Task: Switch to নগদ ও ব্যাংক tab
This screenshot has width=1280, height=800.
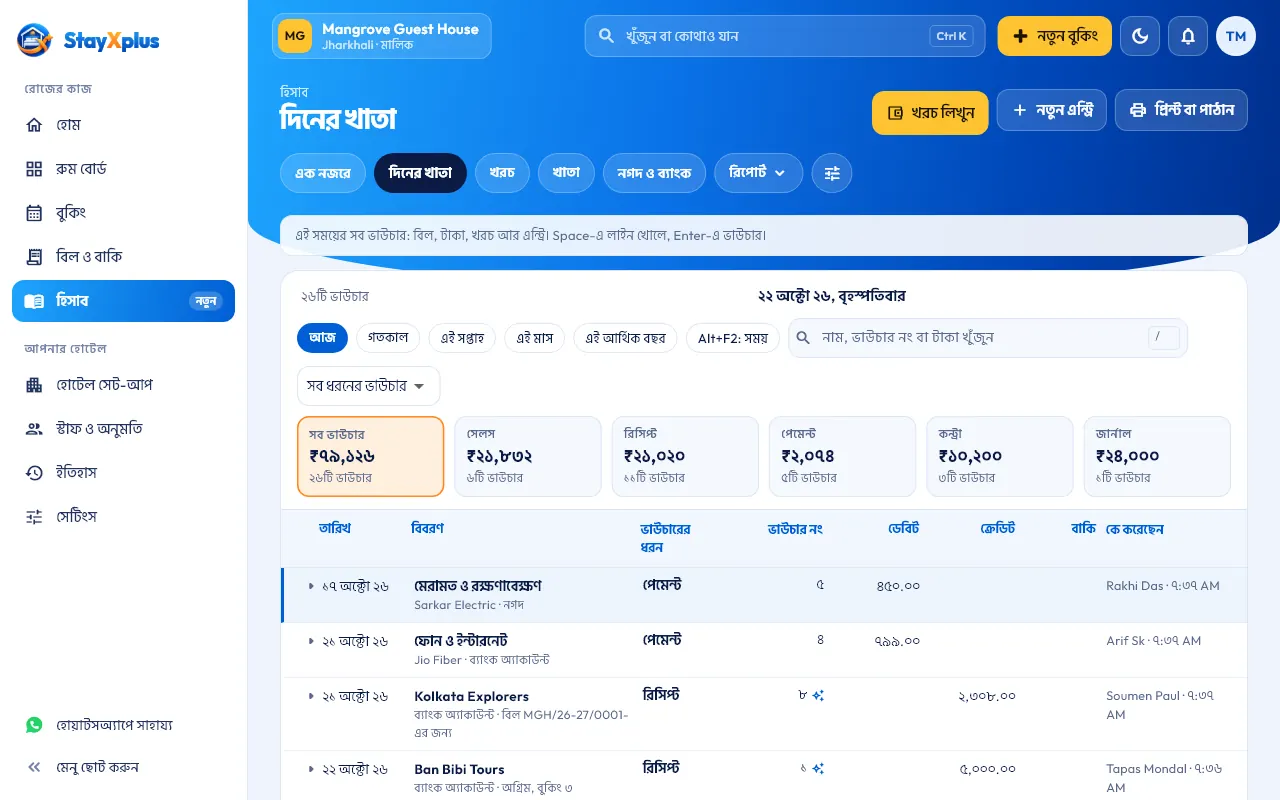Action: pyautogui.click(x=654, y=173)
